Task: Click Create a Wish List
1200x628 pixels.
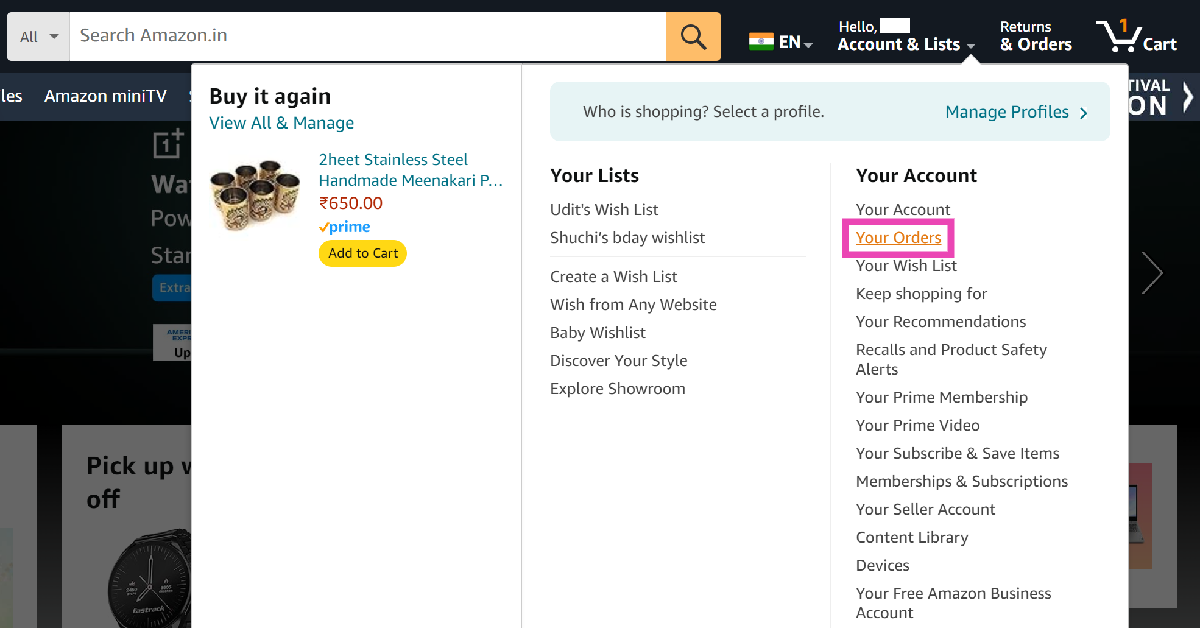Action: click(613, 277)
